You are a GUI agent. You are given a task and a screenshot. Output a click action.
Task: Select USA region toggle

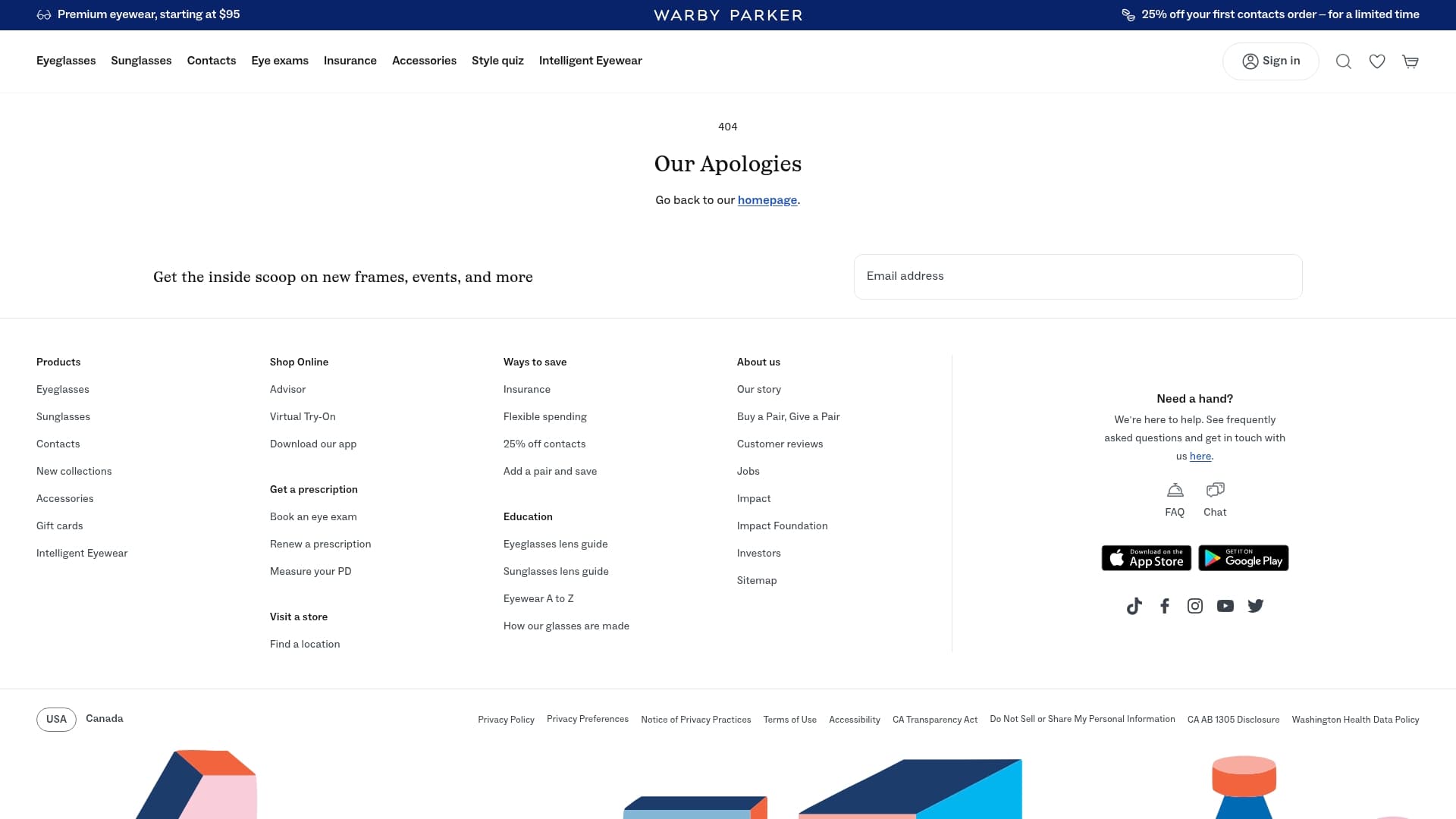click(x=56, y=719)
